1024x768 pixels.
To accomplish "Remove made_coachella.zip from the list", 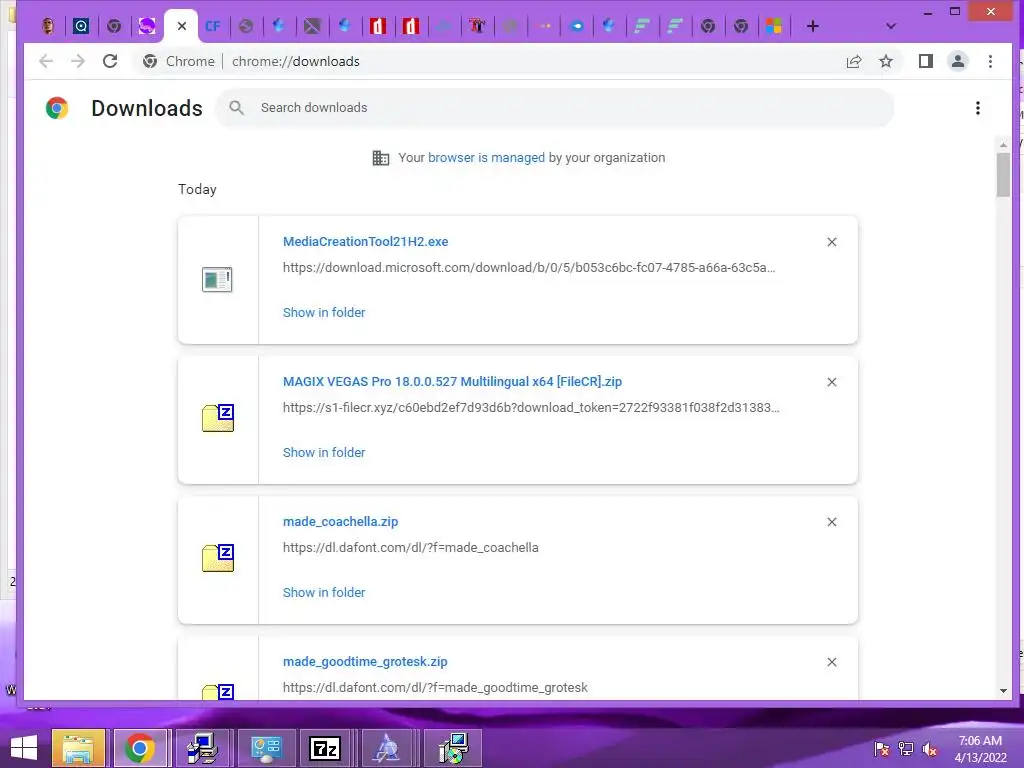I will point(831,522).
